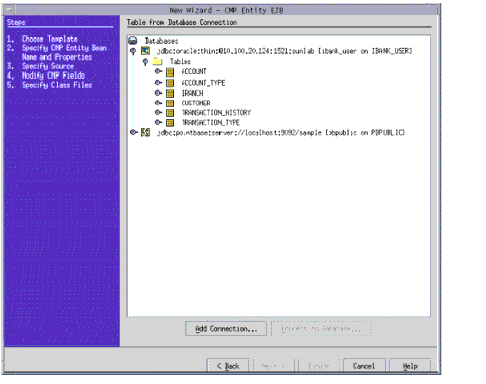Select the jdbc:pointbase sample connection entry
Viewport: 486px width, 384px height.
coord(281,133)
